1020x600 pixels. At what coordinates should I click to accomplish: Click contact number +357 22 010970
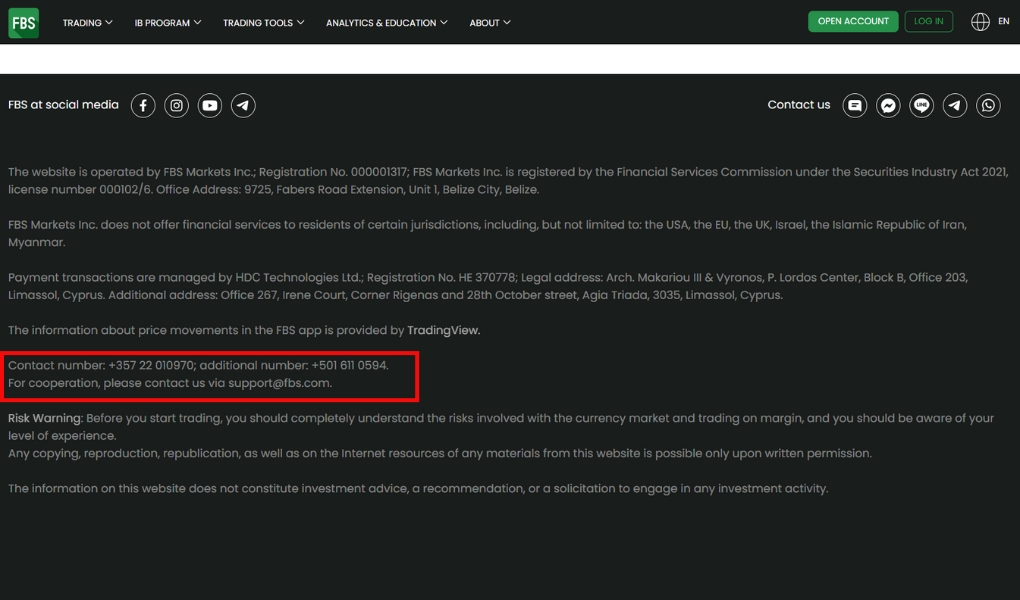click(151, 366)
